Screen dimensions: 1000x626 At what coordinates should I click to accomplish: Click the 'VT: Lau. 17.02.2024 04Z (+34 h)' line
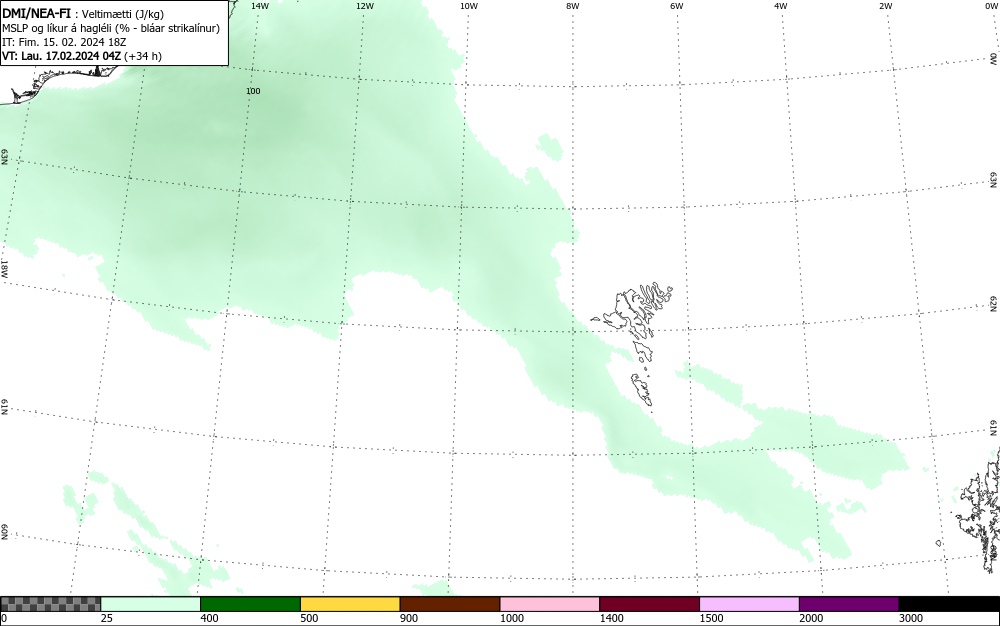[82, 56]
